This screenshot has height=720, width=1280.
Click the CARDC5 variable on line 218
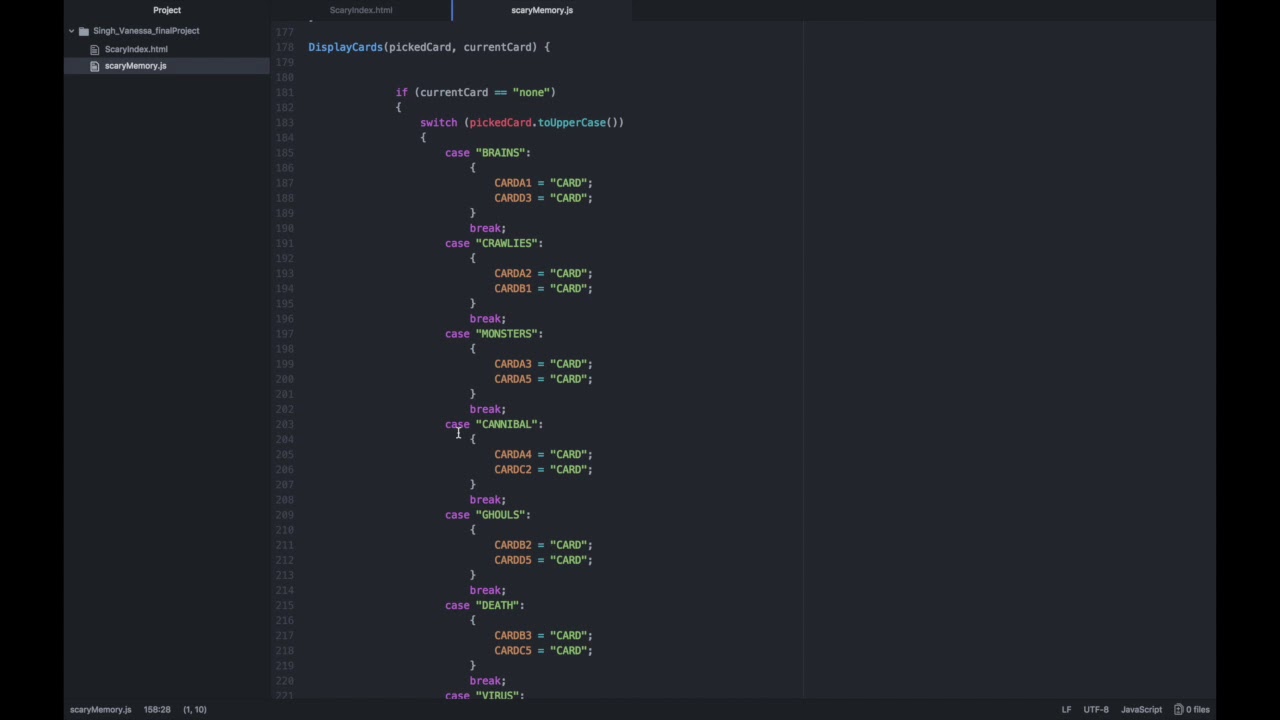513,650
